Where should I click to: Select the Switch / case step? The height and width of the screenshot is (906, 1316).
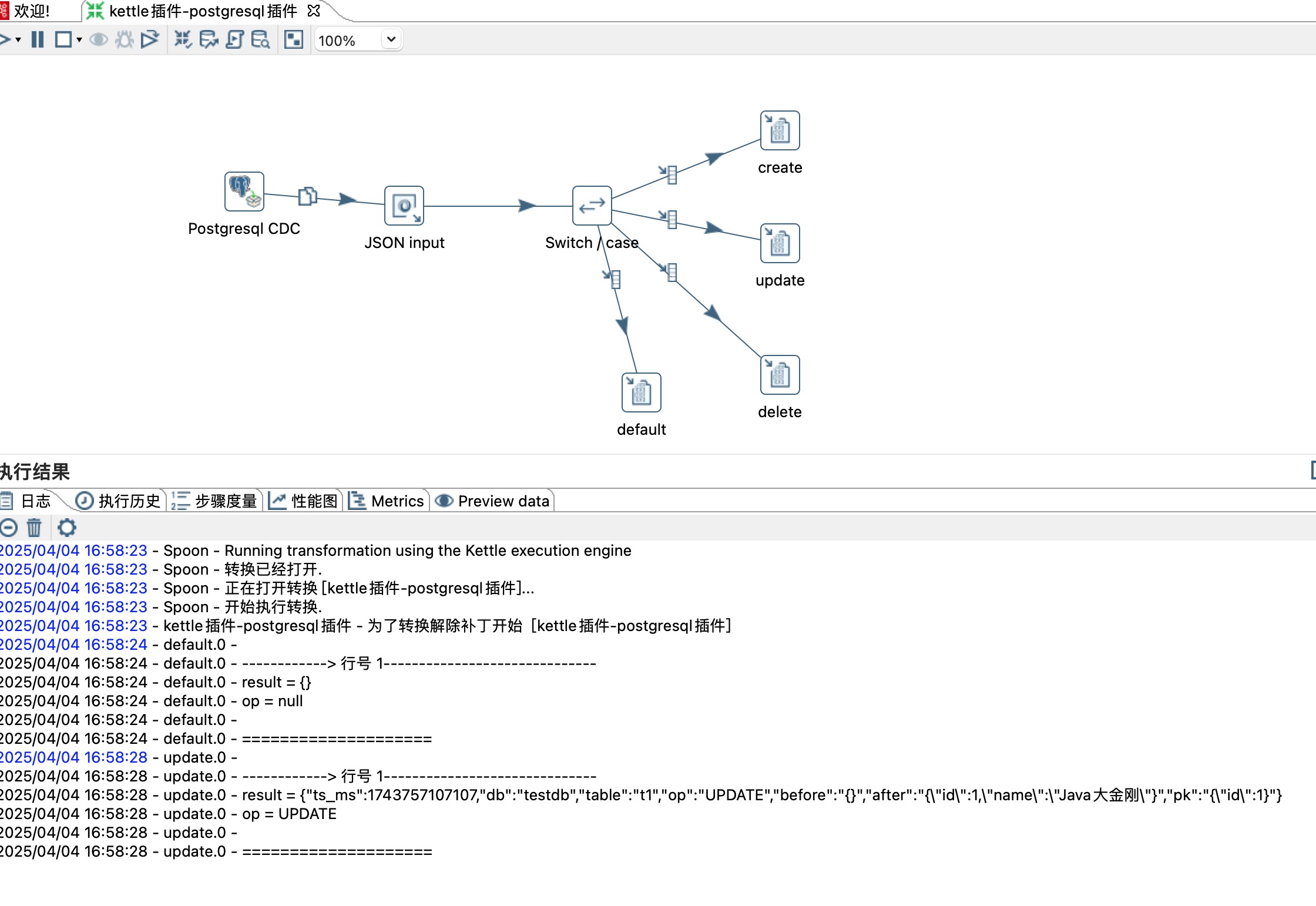tap(592, 206)
